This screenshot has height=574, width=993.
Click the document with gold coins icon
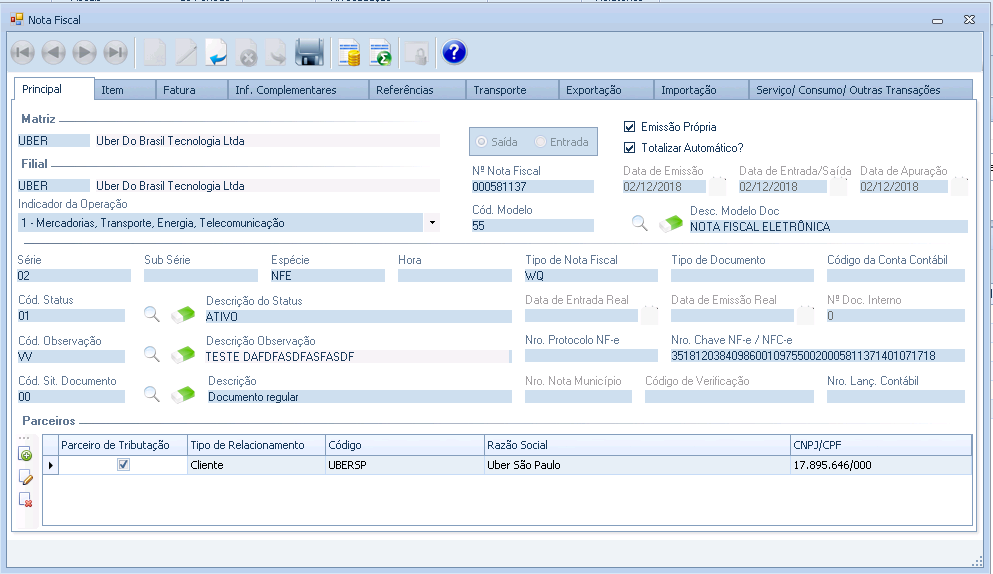tap(349, 53)
